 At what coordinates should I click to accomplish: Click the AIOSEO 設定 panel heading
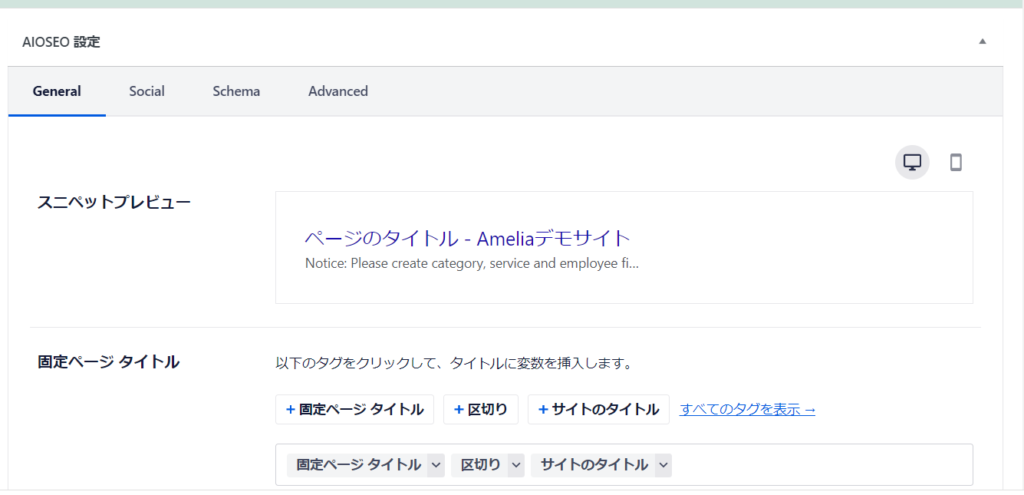[x=61, y=42]
